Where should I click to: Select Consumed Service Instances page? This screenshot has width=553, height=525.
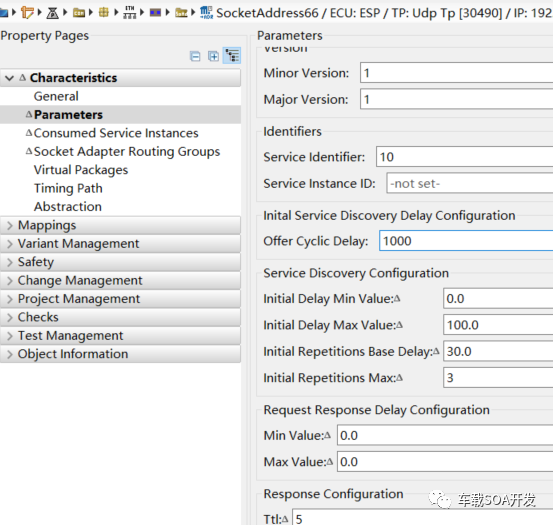[x=116, y=133]
